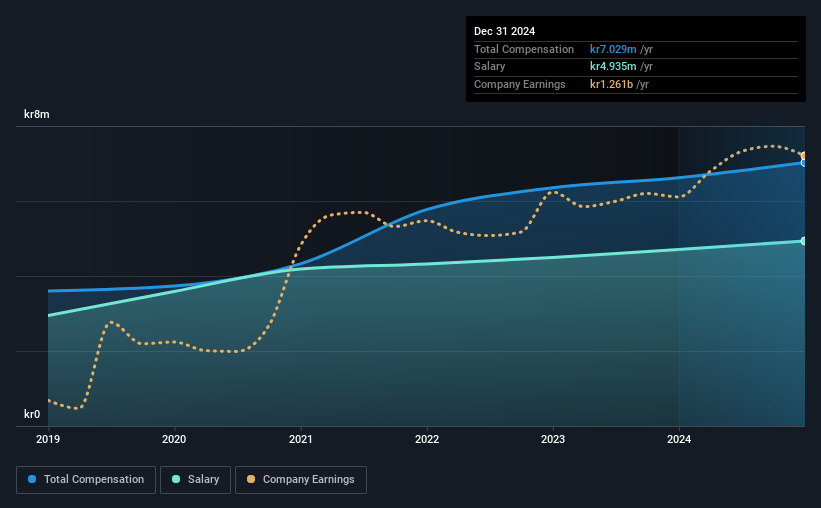Toggle the Salary legend button
821x508 pixels.
pos(195,480)
